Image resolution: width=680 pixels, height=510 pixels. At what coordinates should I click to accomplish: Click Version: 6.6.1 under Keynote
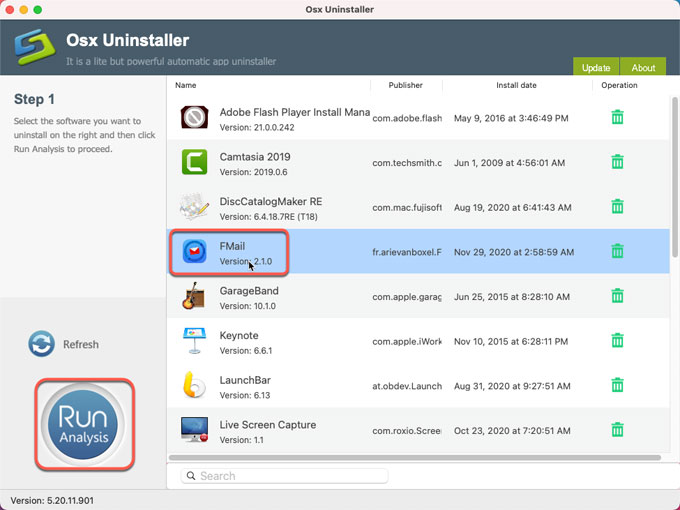pos(246,351)
